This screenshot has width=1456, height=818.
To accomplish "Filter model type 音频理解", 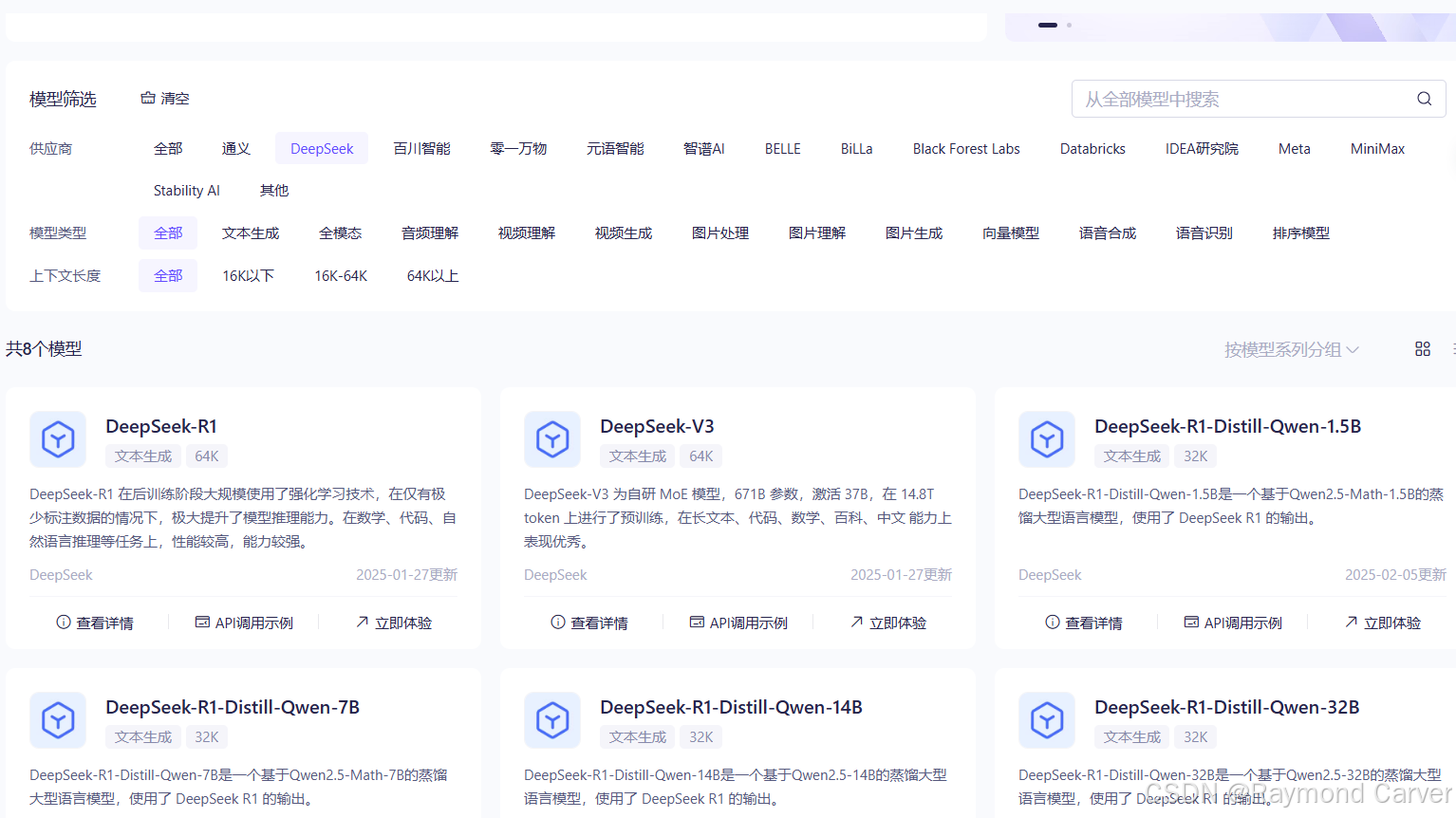I will (430, 232).
